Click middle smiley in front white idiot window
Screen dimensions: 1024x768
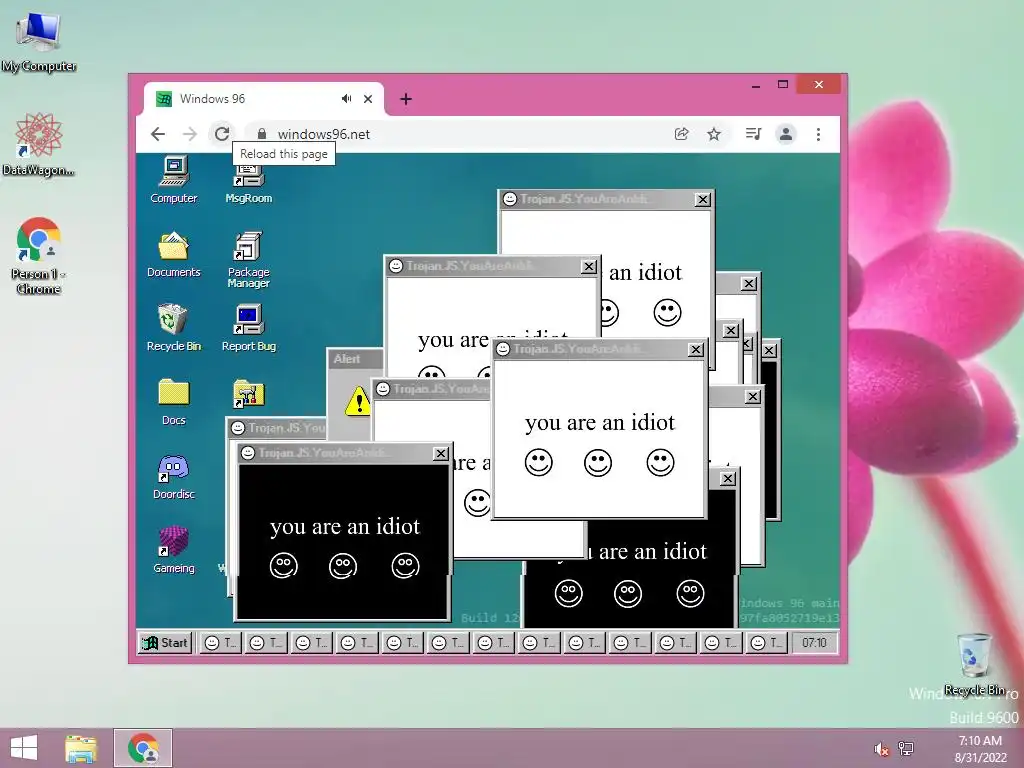click(598, 462)
